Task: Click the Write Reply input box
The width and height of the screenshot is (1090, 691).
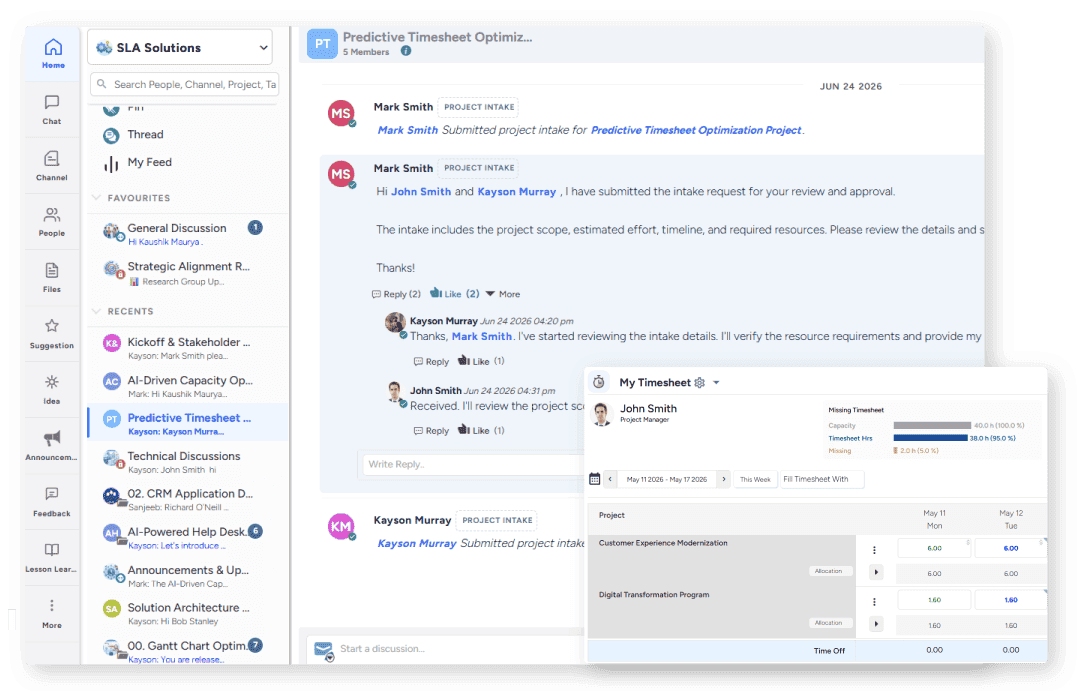Action: coord(473,464)
